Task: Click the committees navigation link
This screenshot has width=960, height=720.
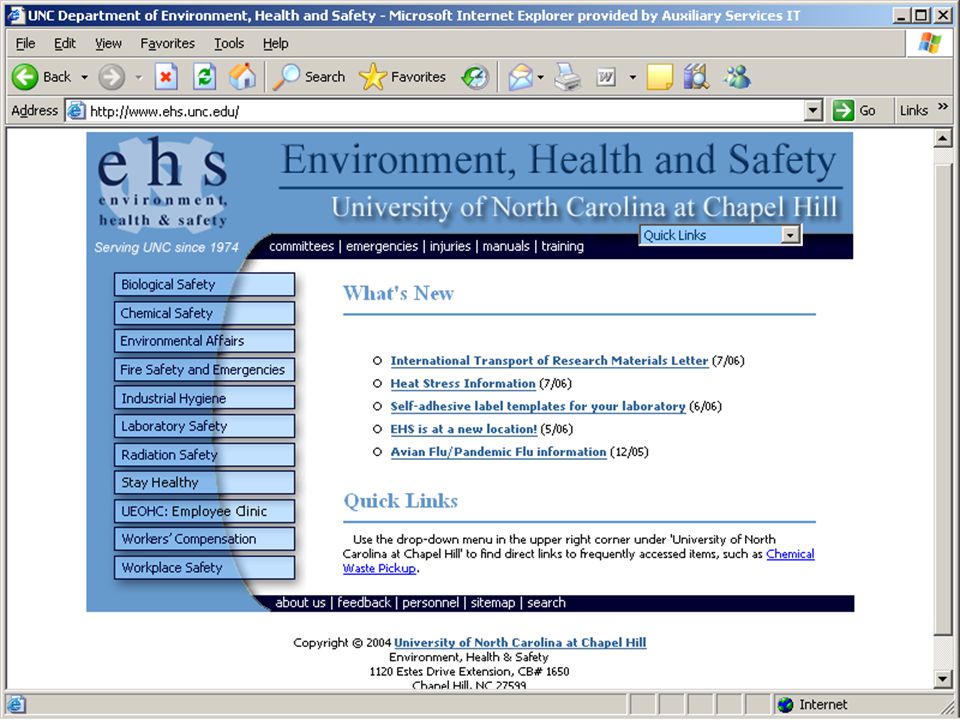Action: tap(301, 246)
